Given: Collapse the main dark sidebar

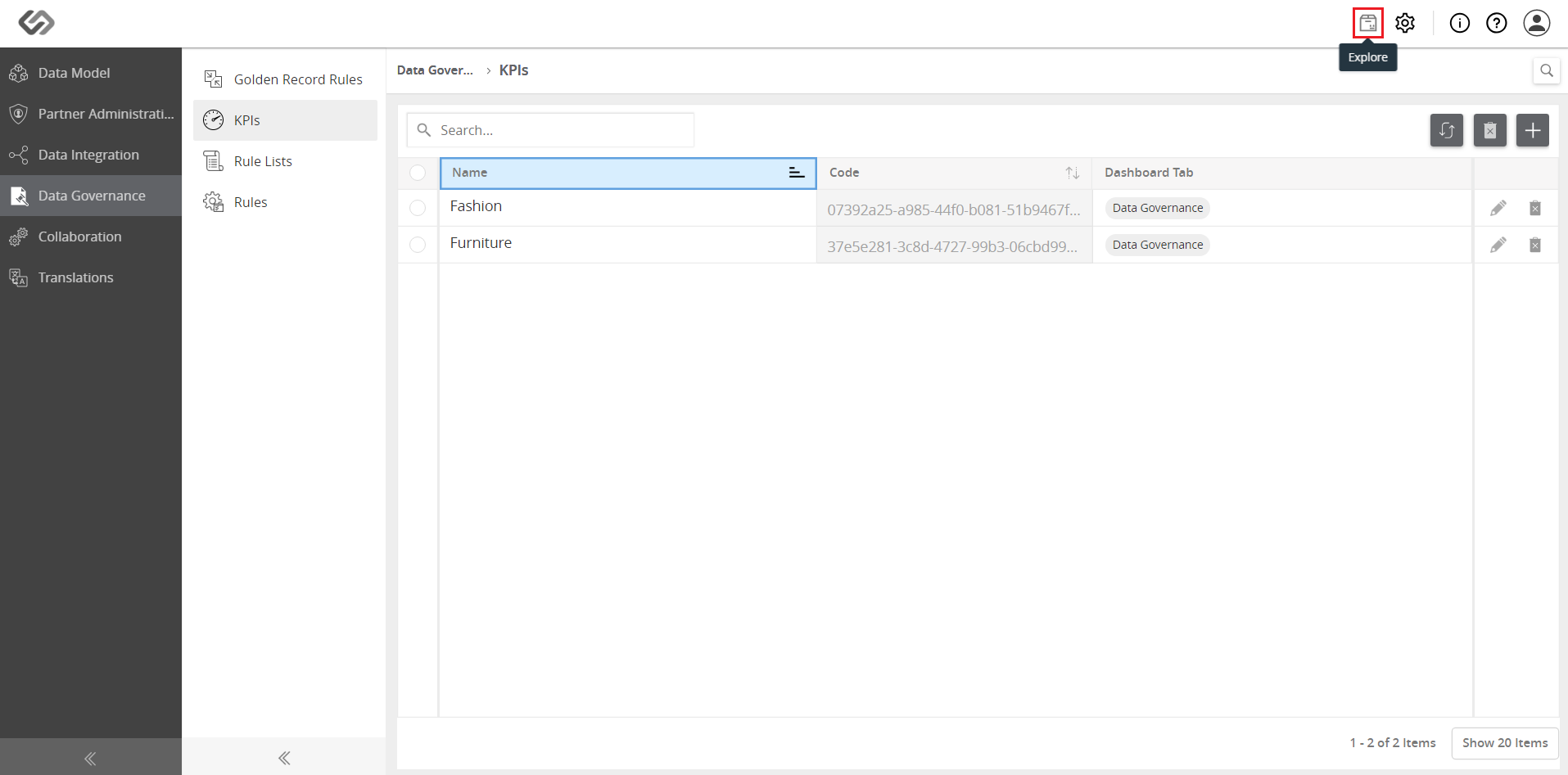Looking at the screenshot, I should (90, 758).
